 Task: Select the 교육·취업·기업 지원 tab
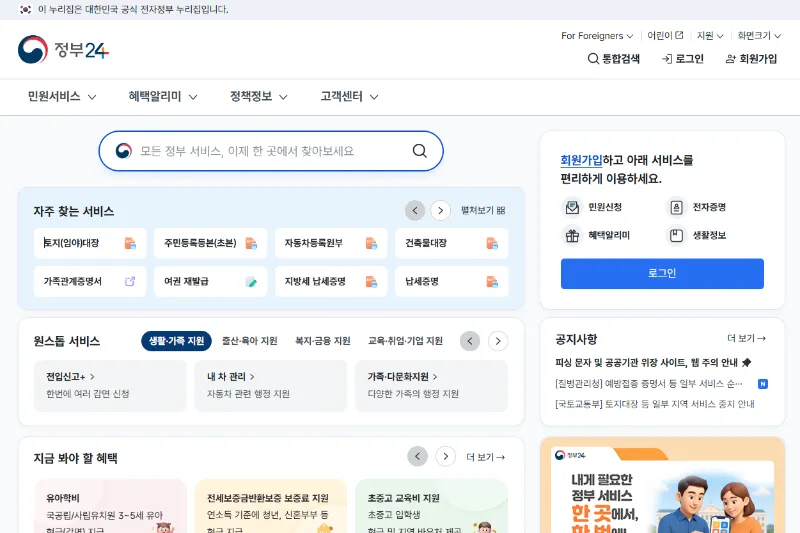point(406,341)
